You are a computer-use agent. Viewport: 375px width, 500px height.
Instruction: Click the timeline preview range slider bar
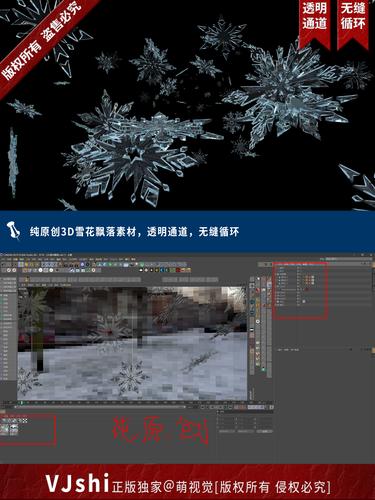pos(100,407)
